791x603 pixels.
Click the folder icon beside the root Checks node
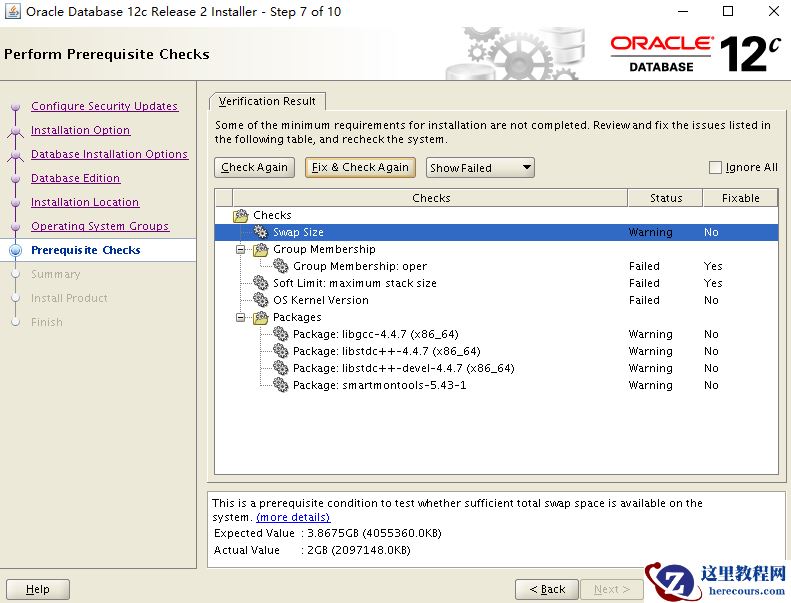coord(241,215)
